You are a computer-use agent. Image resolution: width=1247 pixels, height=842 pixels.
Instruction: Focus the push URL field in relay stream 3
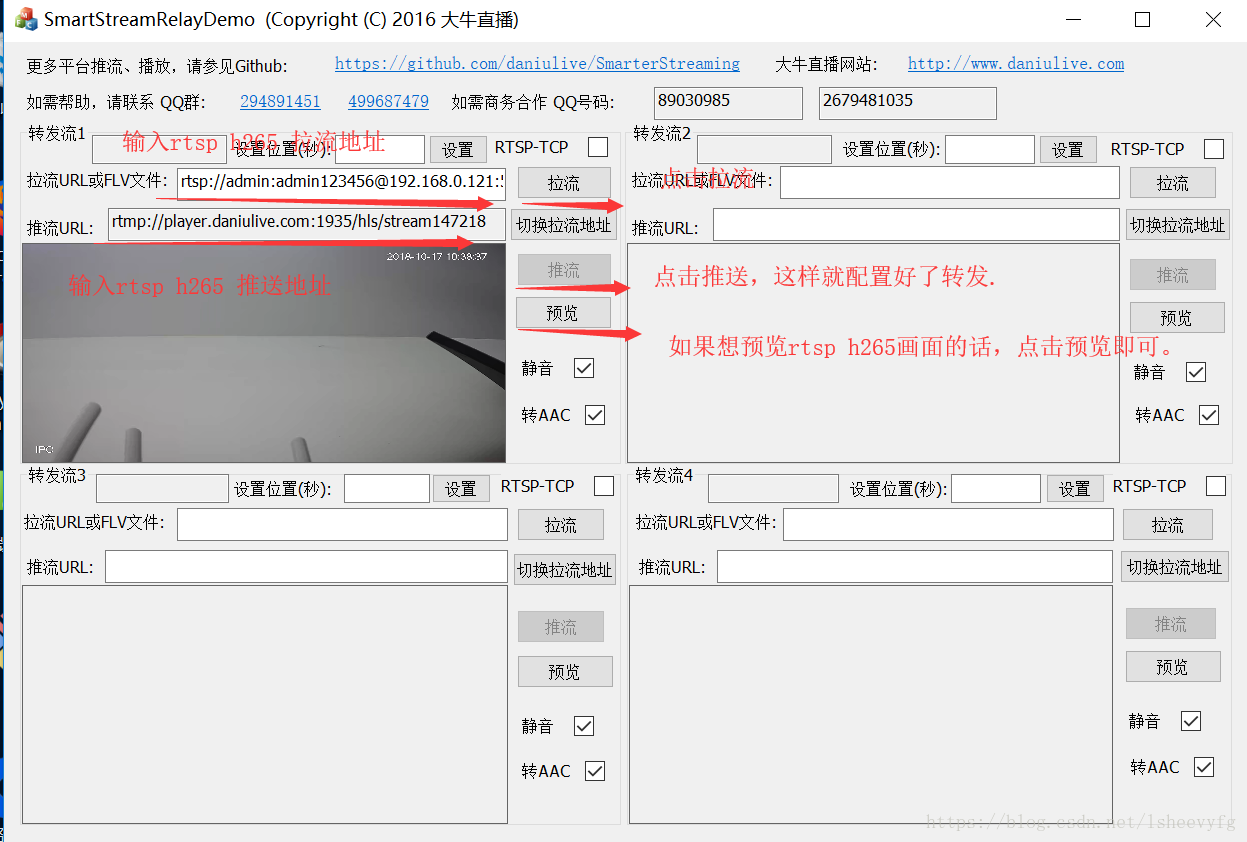[x=306, y=567]
